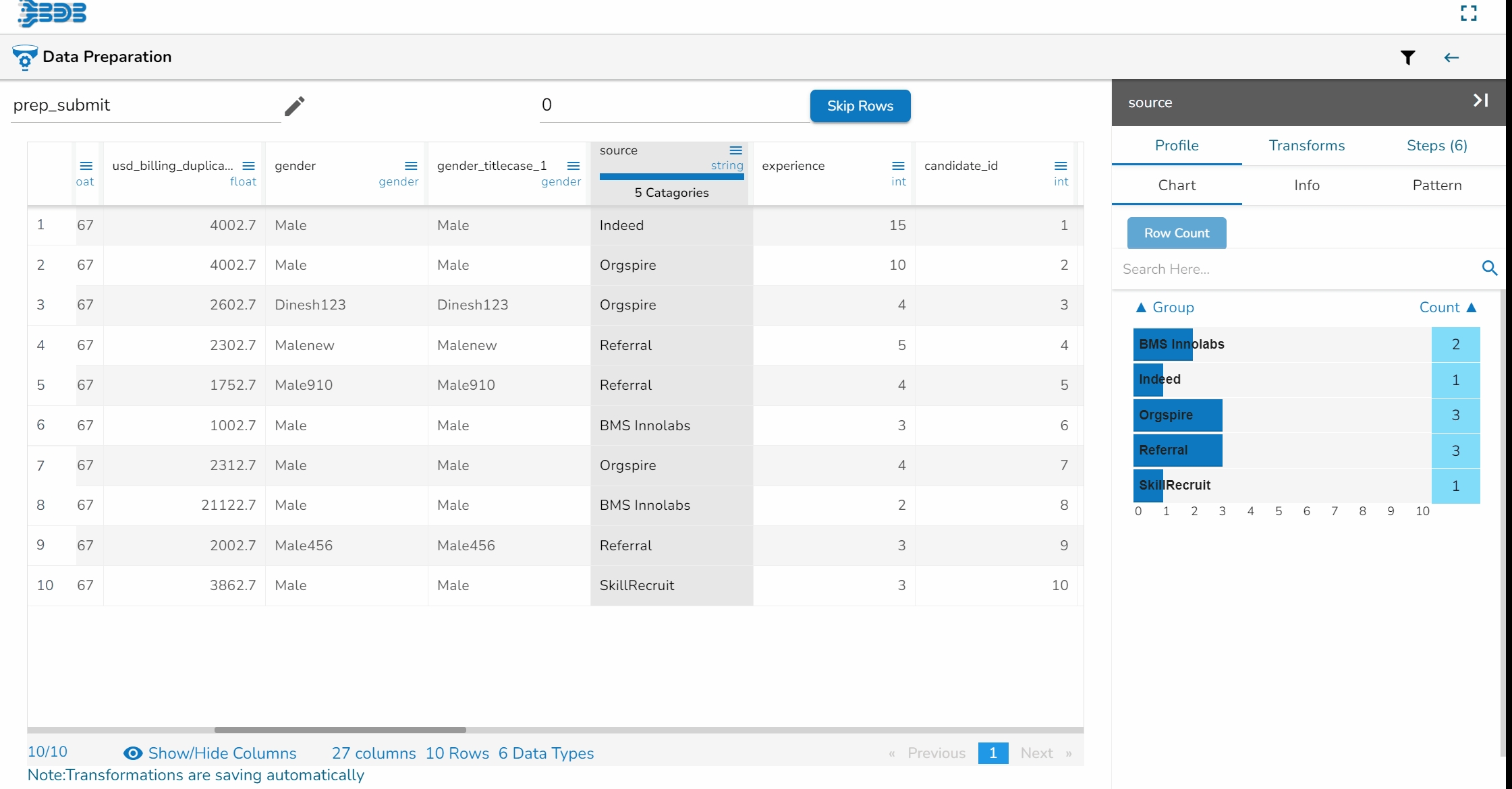Click the horizontal scrollbar thumb

coord(340,730)
